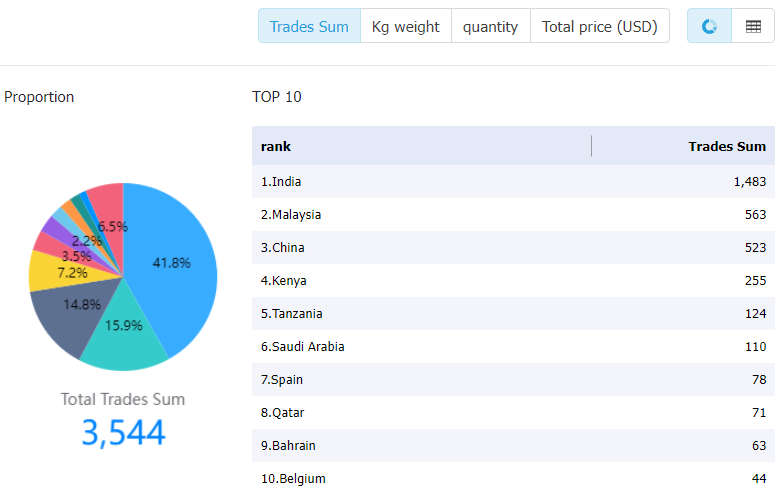Click the Proportion heading
Screen dimensions: 783x504
click(x=39, y=97)
